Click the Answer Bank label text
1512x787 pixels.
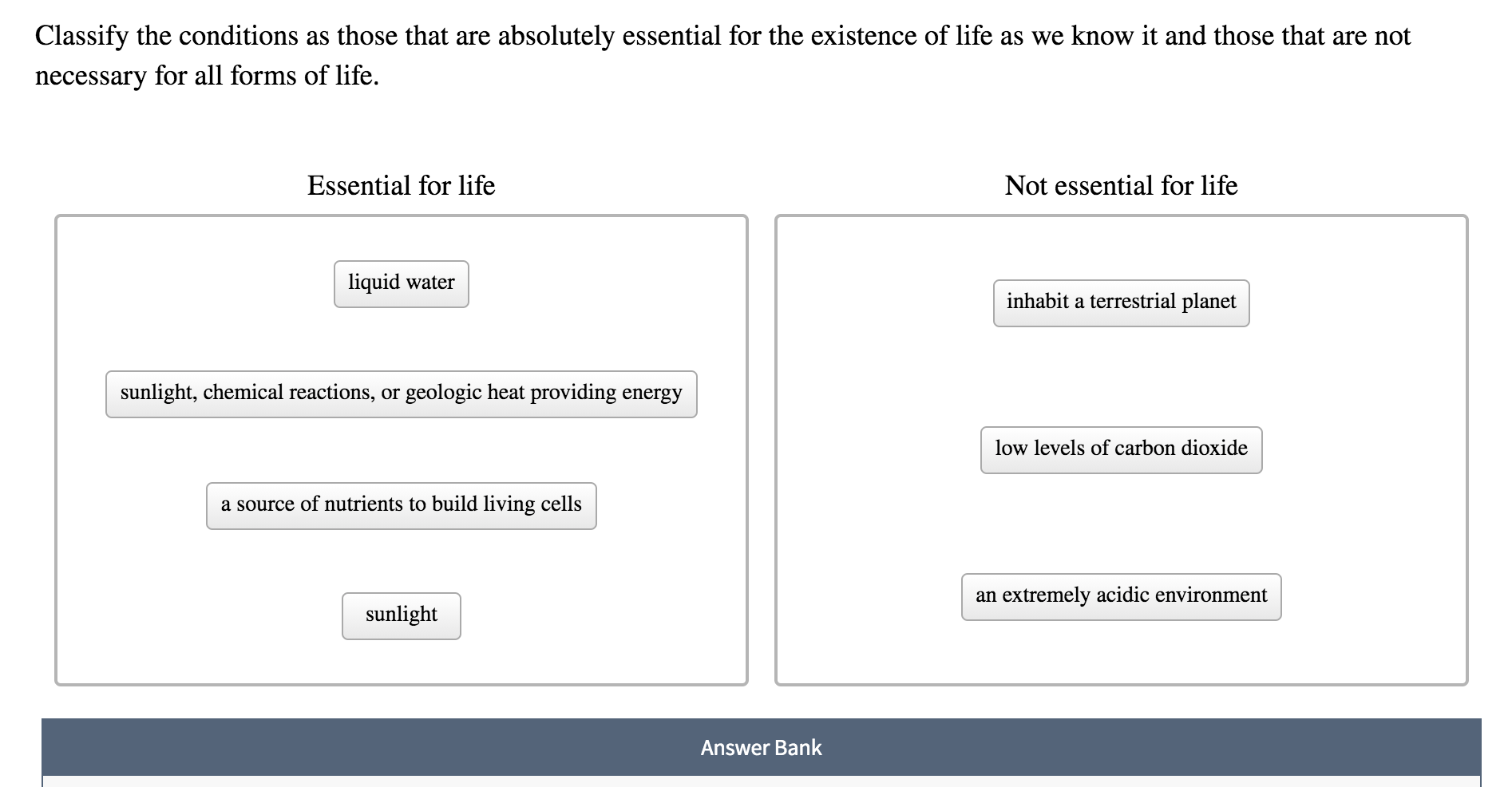(x=760, y=748)
